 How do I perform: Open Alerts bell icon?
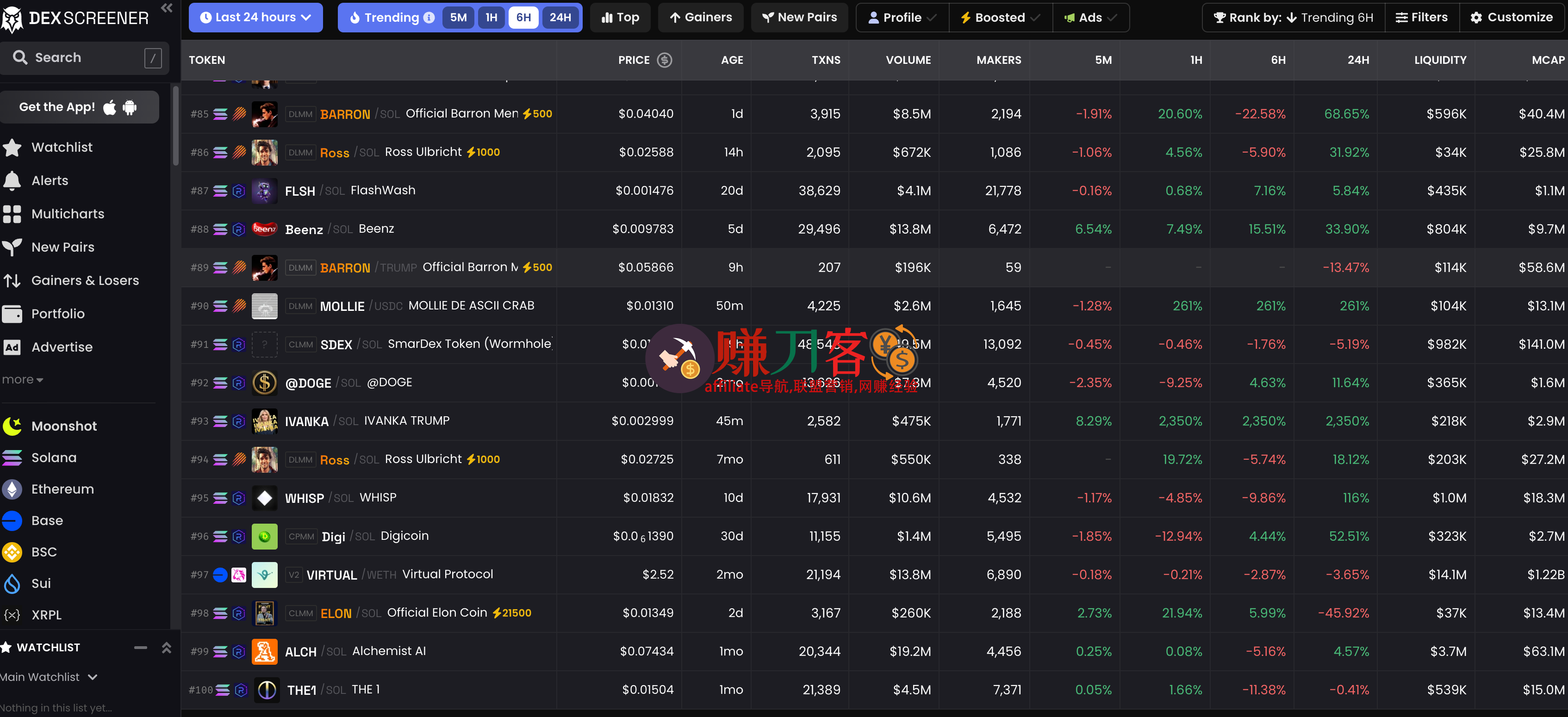point(12,180)
